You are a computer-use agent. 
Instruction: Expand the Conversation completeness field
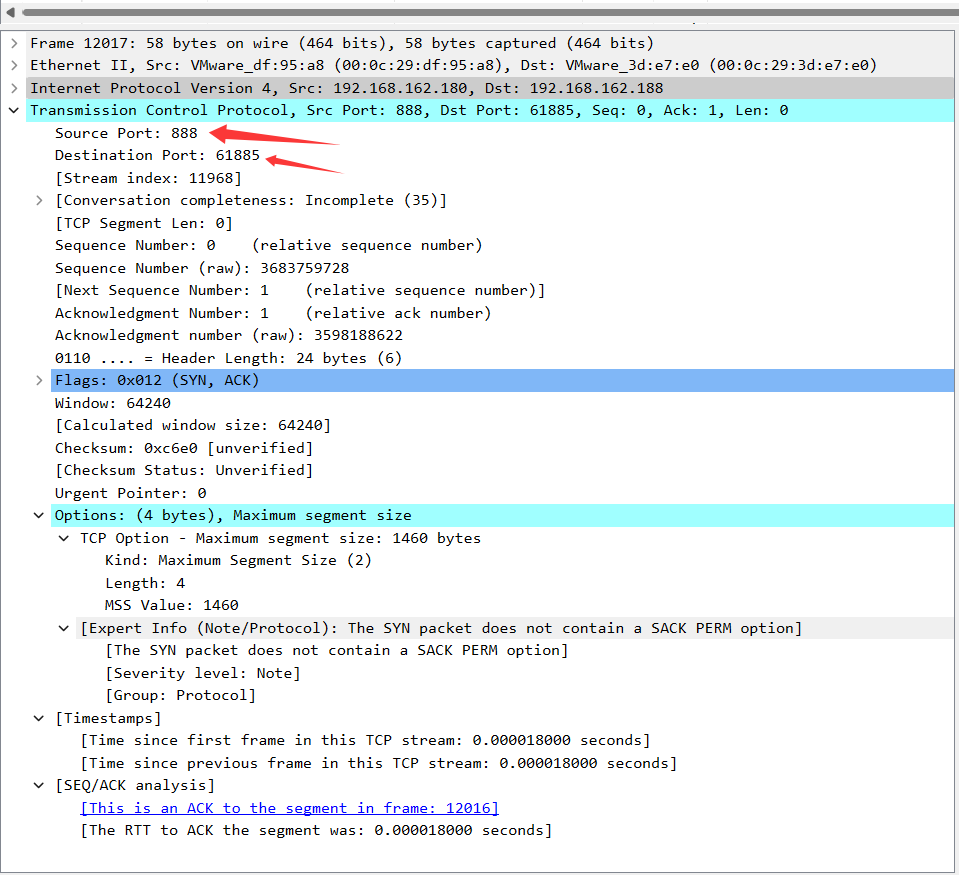[39, 200]
